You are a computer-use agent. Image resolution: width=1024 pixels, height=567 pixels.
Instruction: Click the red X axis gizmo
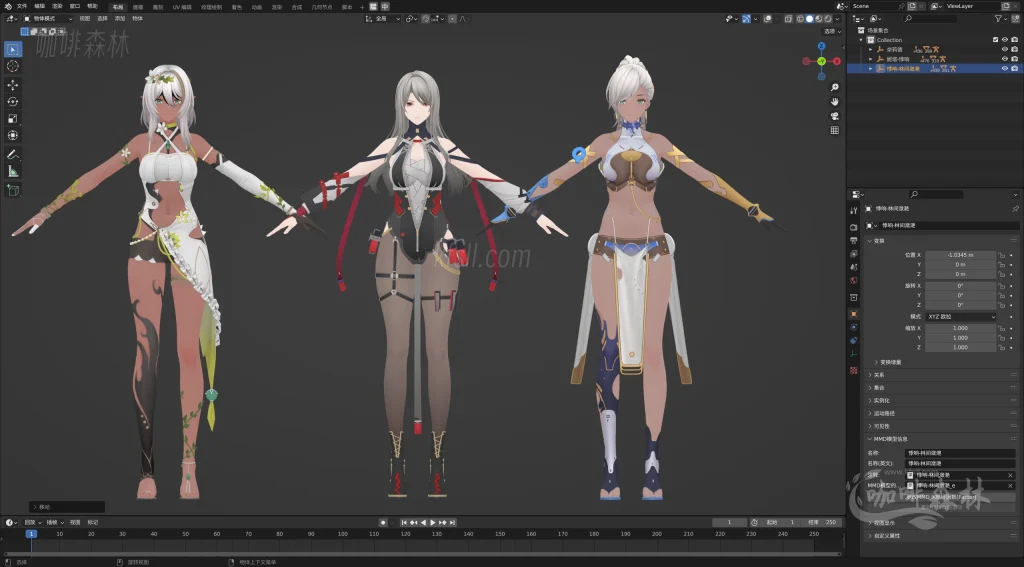pyautogui.click(x=837, y=61)
